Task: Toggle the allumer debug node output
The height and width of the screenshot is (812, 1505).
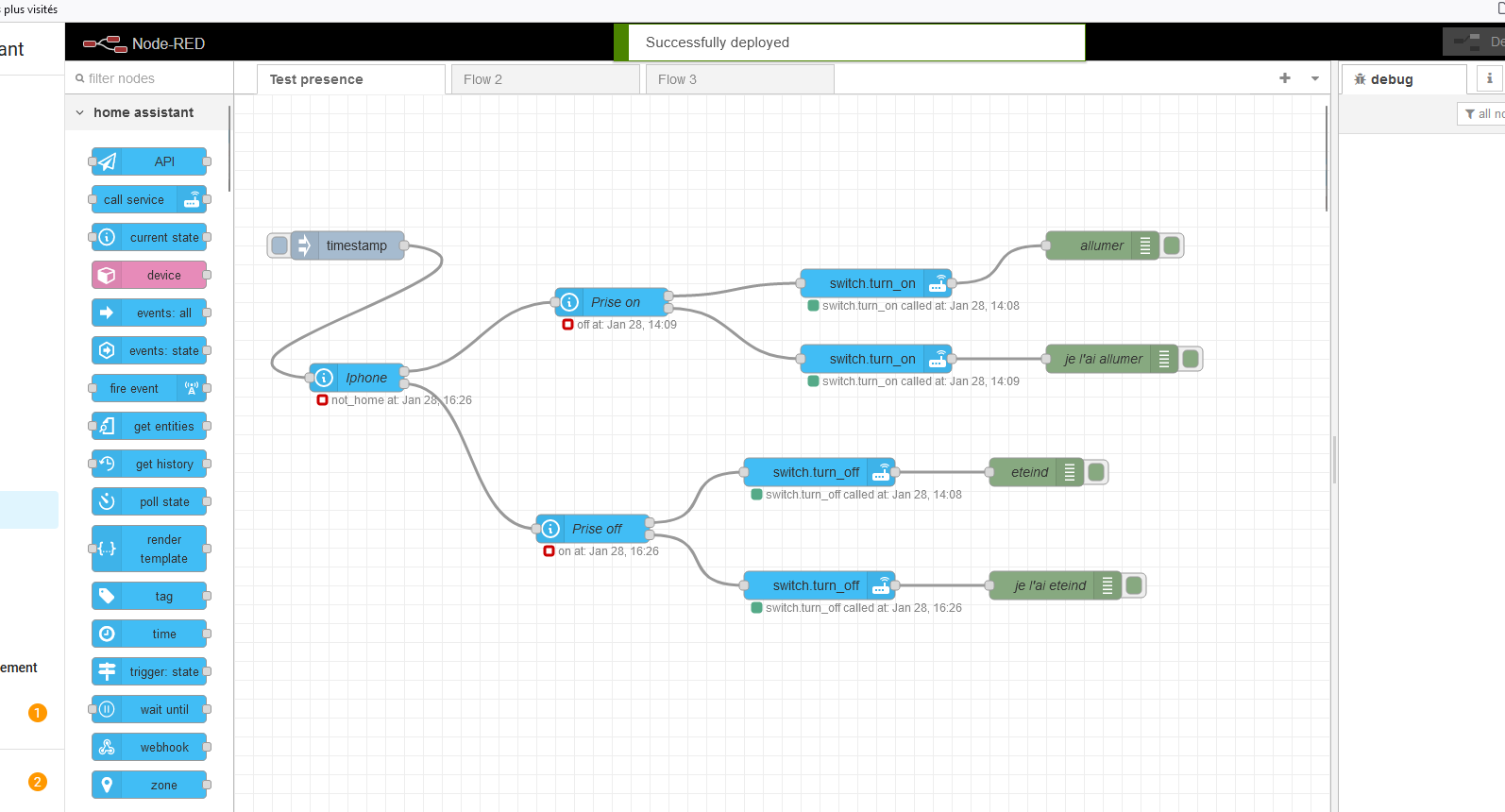Action: point(1172,245)
